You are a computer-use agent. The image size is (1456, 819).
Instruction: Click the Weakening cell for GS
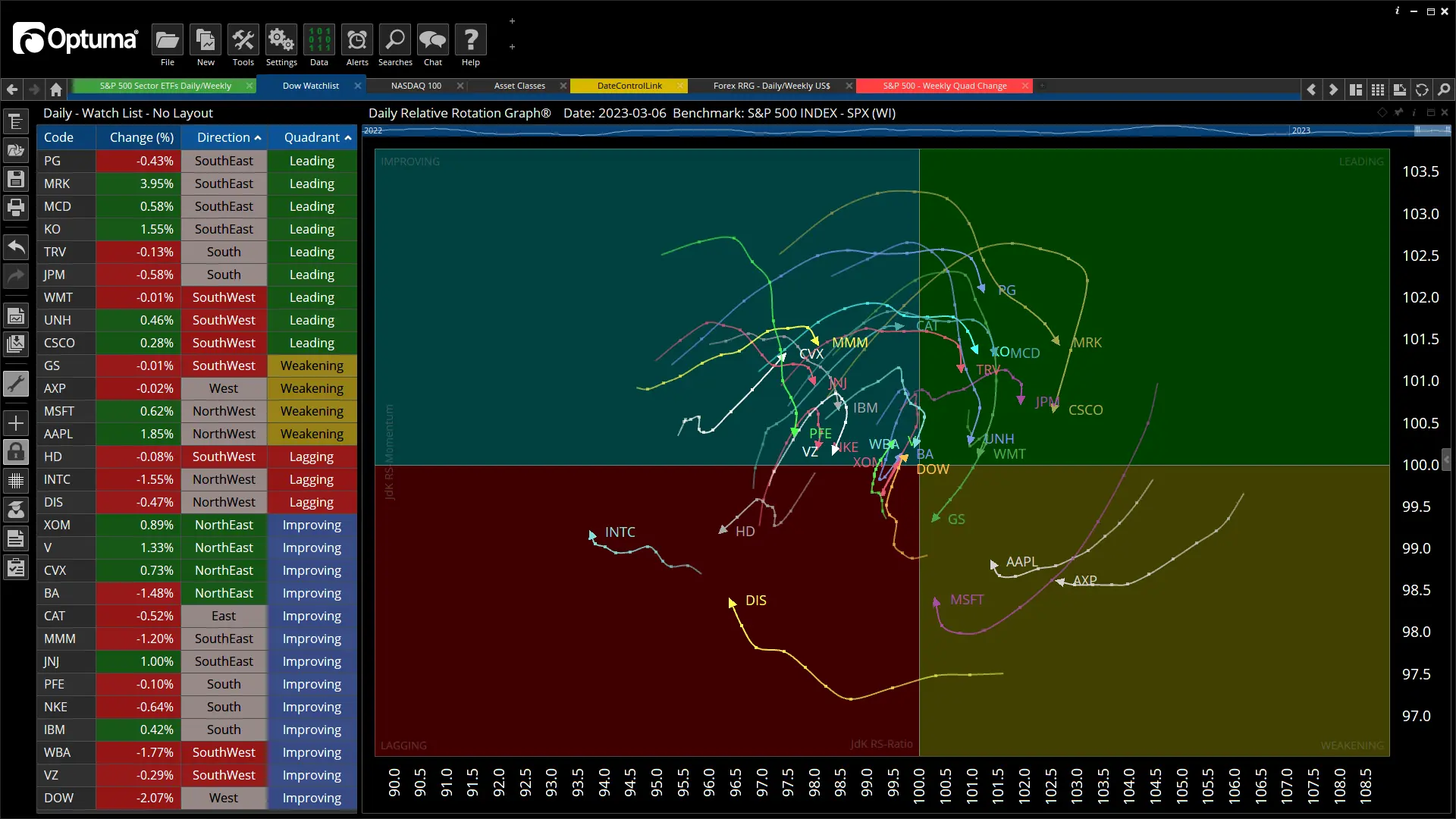pyautogui.click(x=312, y=366)
